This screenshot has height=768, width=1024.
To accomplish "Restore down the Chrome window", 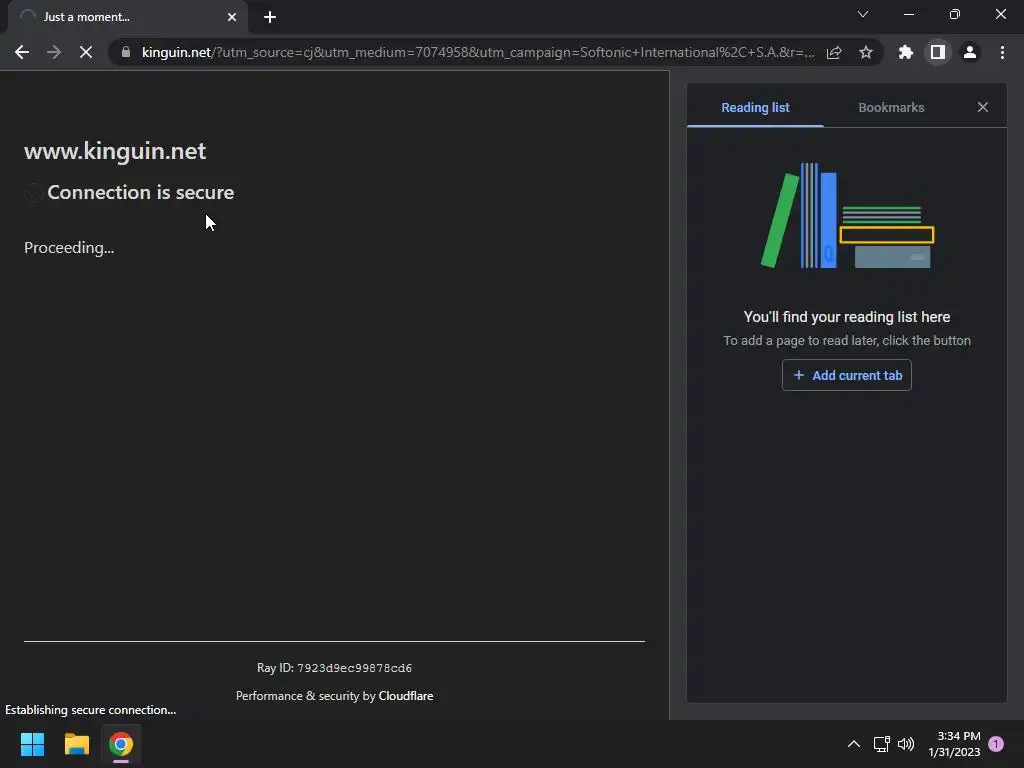I will 955,14.
